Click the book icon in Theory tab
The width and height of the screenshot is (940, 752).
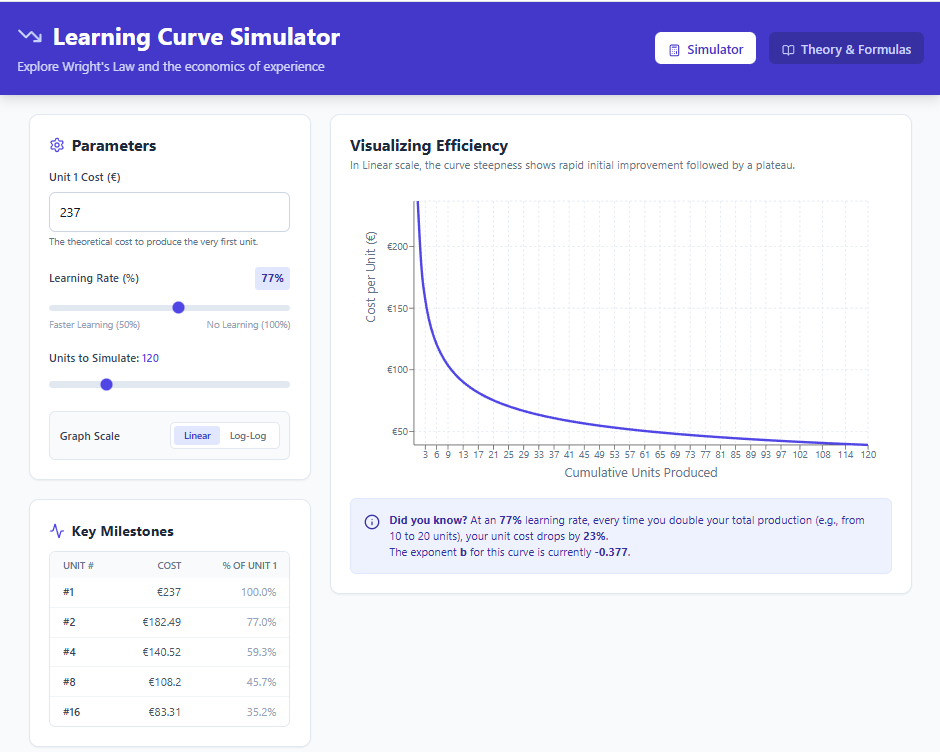point(788,50)
